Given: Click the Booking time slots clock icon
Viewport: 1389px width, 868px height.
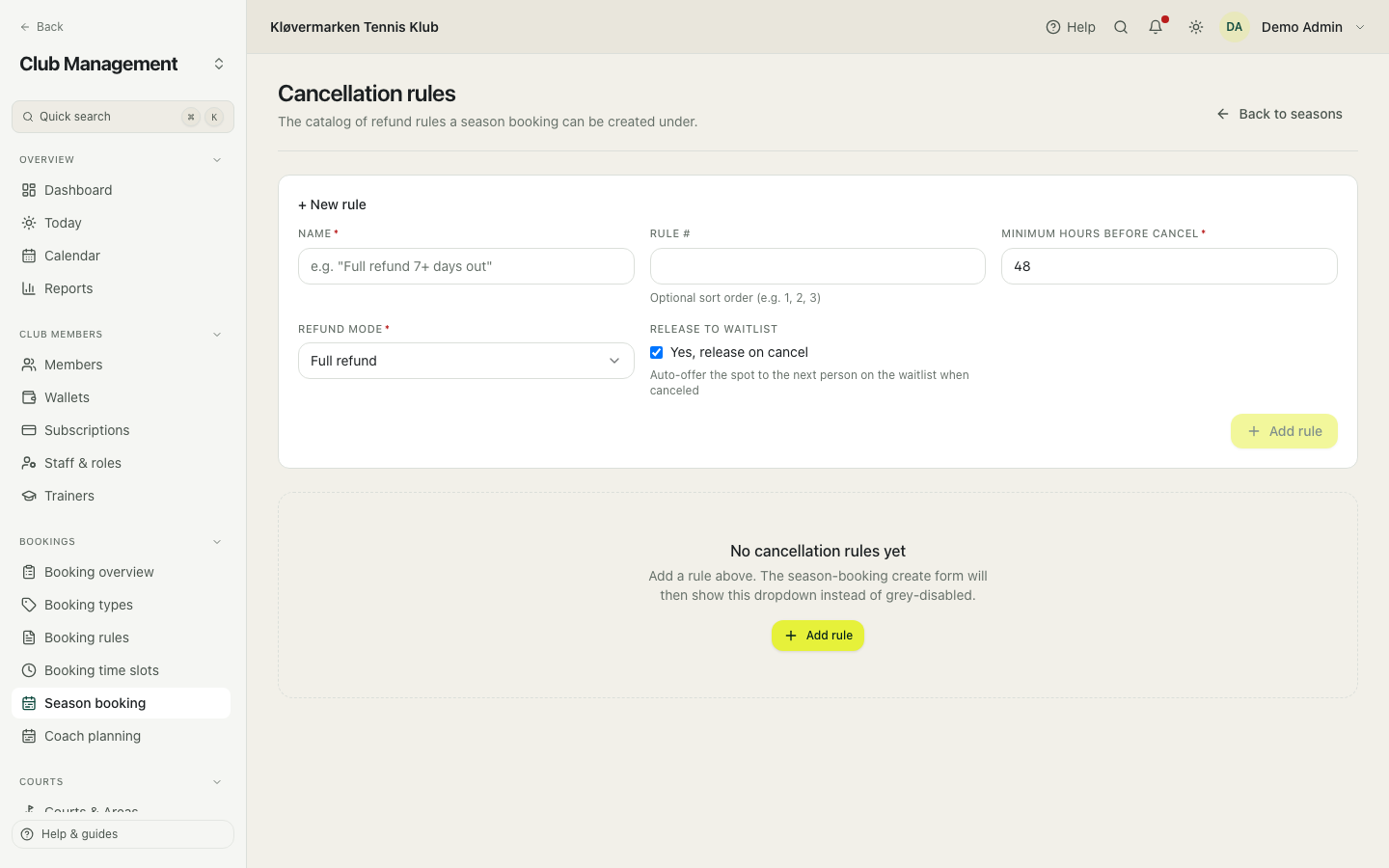Looking at the screenshot, I should pos(29,670).
